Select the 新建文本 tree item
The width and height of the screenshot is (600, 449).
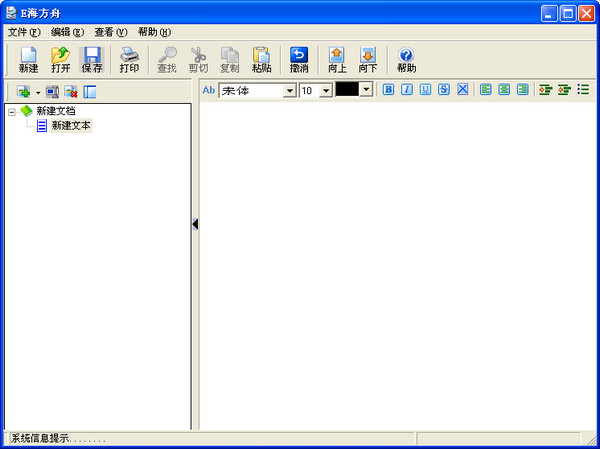coord(70,125)
